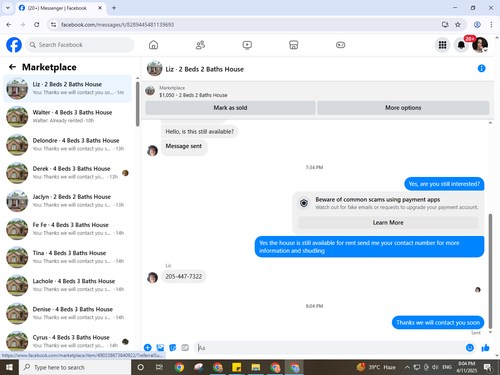Open Walter - 4 Beds 3 Baths House chat
500x375 pixels.
click(x=67, y=116)
